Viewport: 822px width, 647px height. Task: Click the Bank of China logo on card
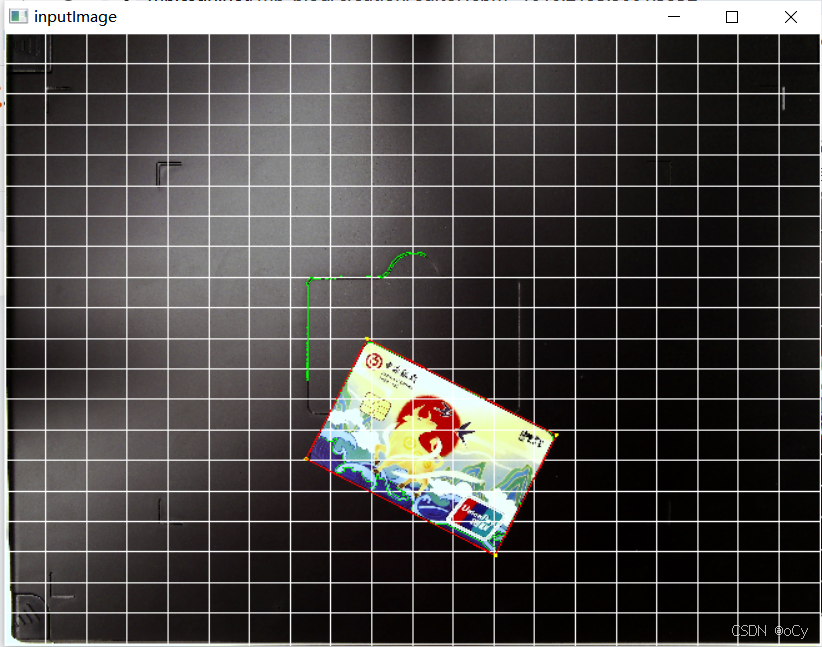[374, 361]
